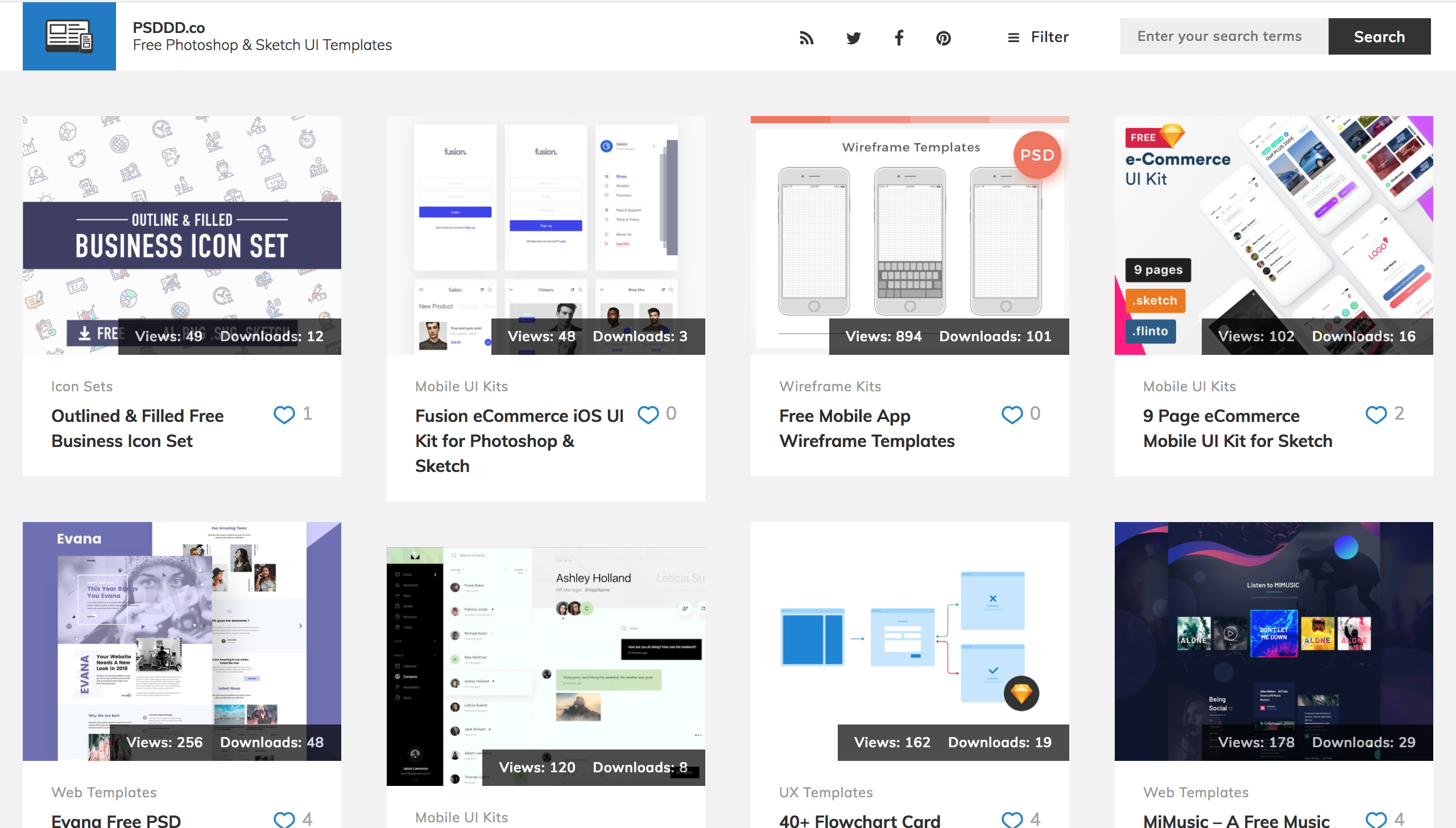Like the Outlined & Filled Business Icon Set
Viewport: 1456px width, 828px height.
284,415
